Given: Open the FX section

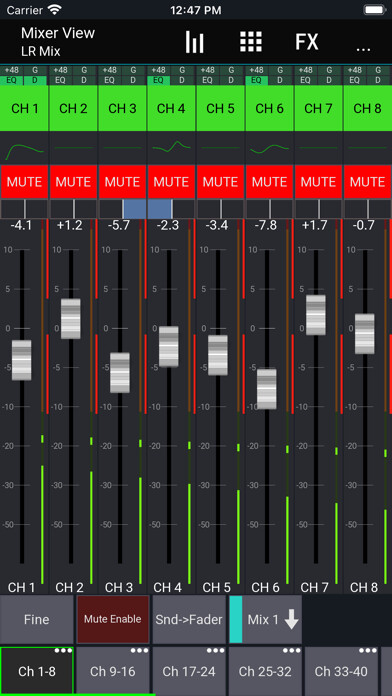Looking at the screenshot, I should pyautogui.click(x=307, y=42).
